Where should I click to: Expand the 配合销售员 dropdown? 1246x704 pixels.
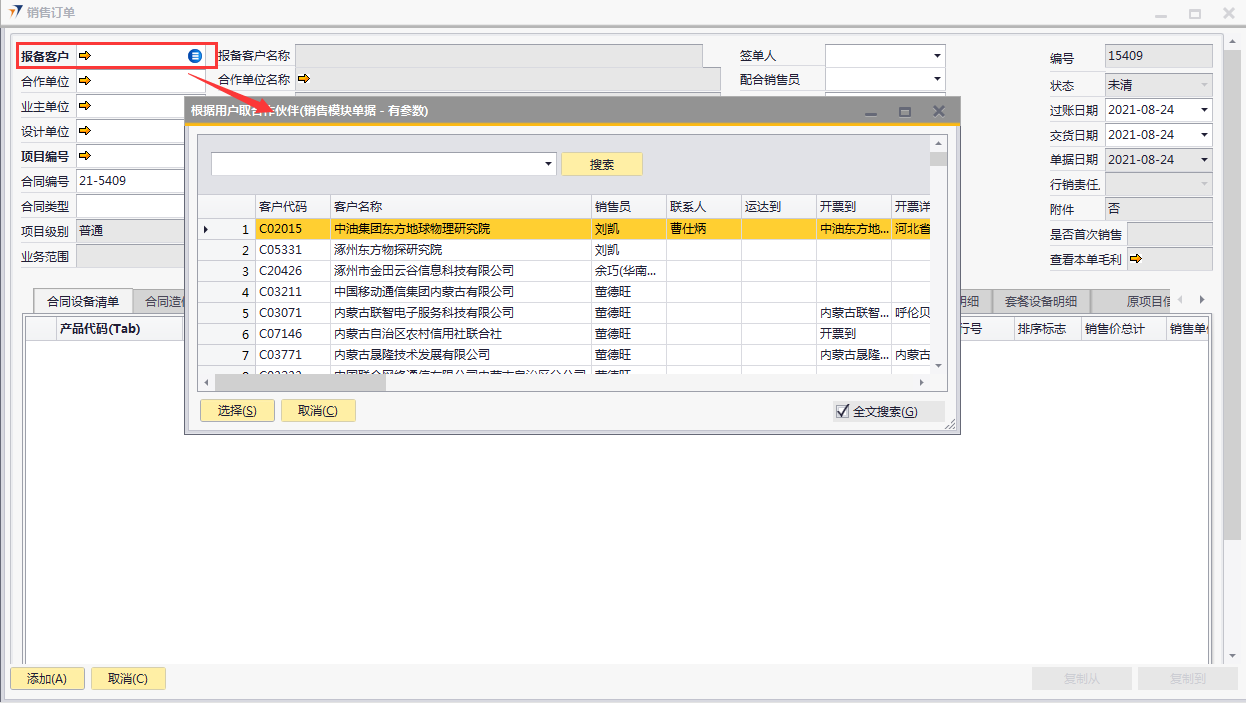(936, 79)
